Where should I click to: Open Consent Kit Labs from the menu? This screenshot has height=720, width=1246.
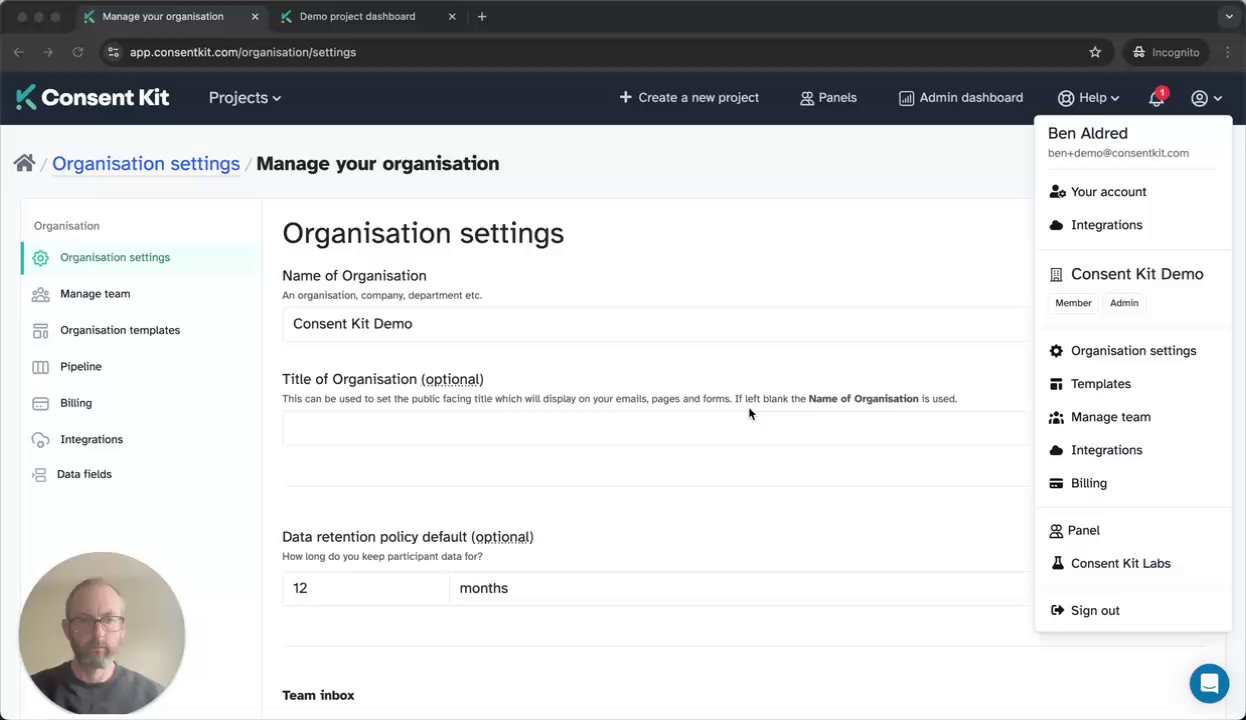[x=1120, y=563]
